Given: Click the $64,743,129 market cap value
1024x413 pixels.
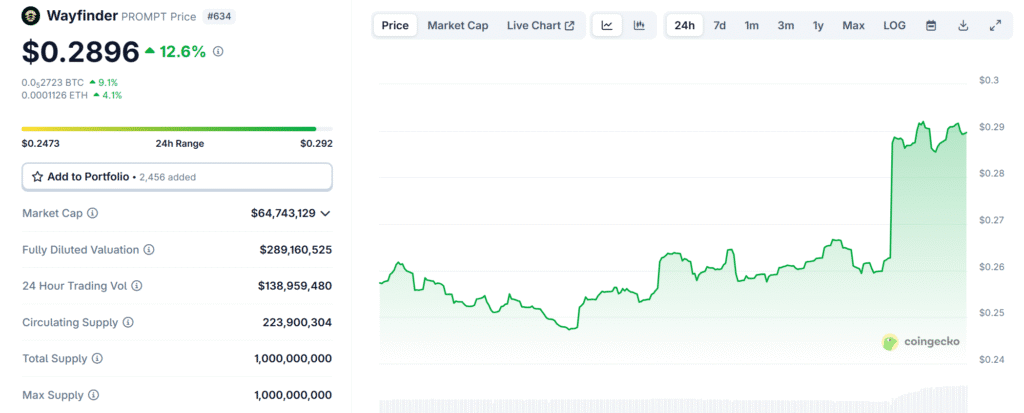Looking at the screenshot, I should coord(283,213).
